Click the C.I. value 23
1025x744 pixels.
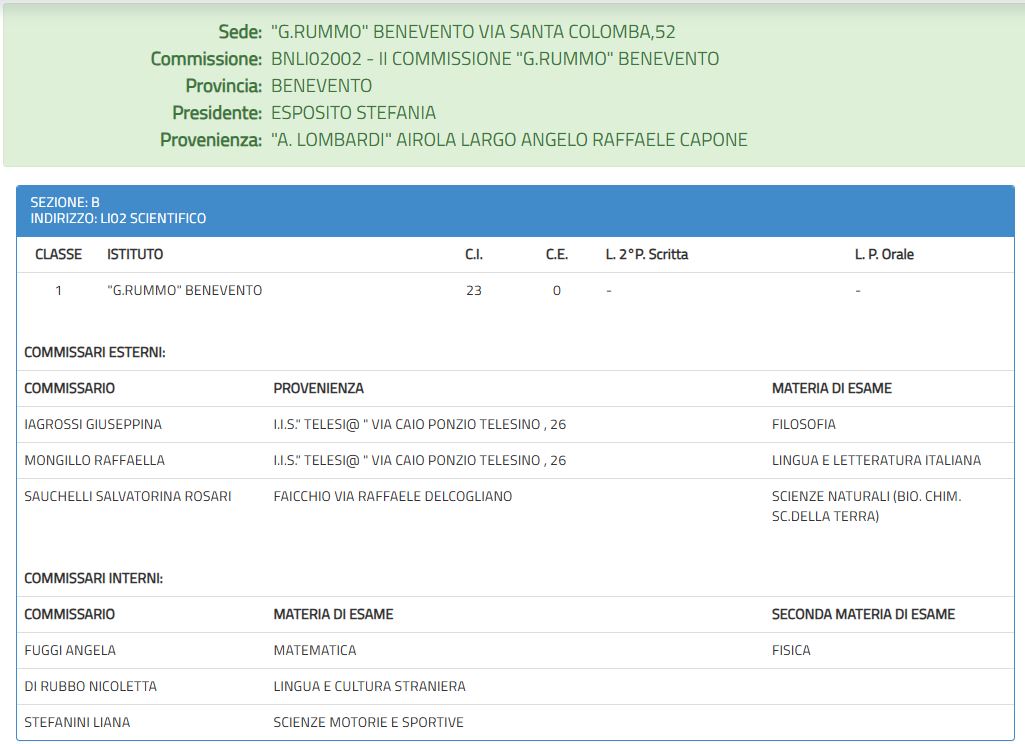coord(474,290)
